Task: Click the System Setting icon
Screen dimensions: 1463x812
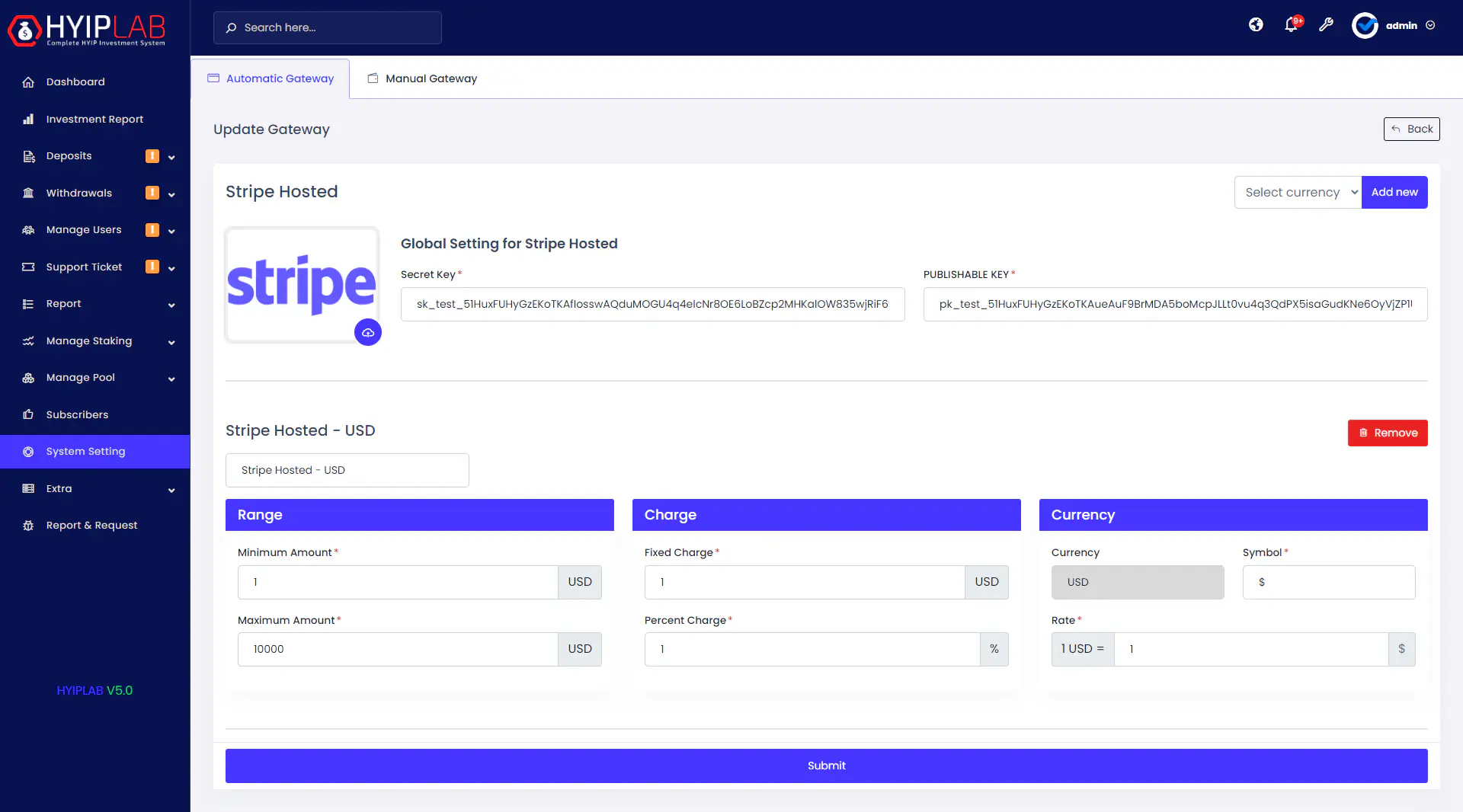Action: [x=28, y=452]
